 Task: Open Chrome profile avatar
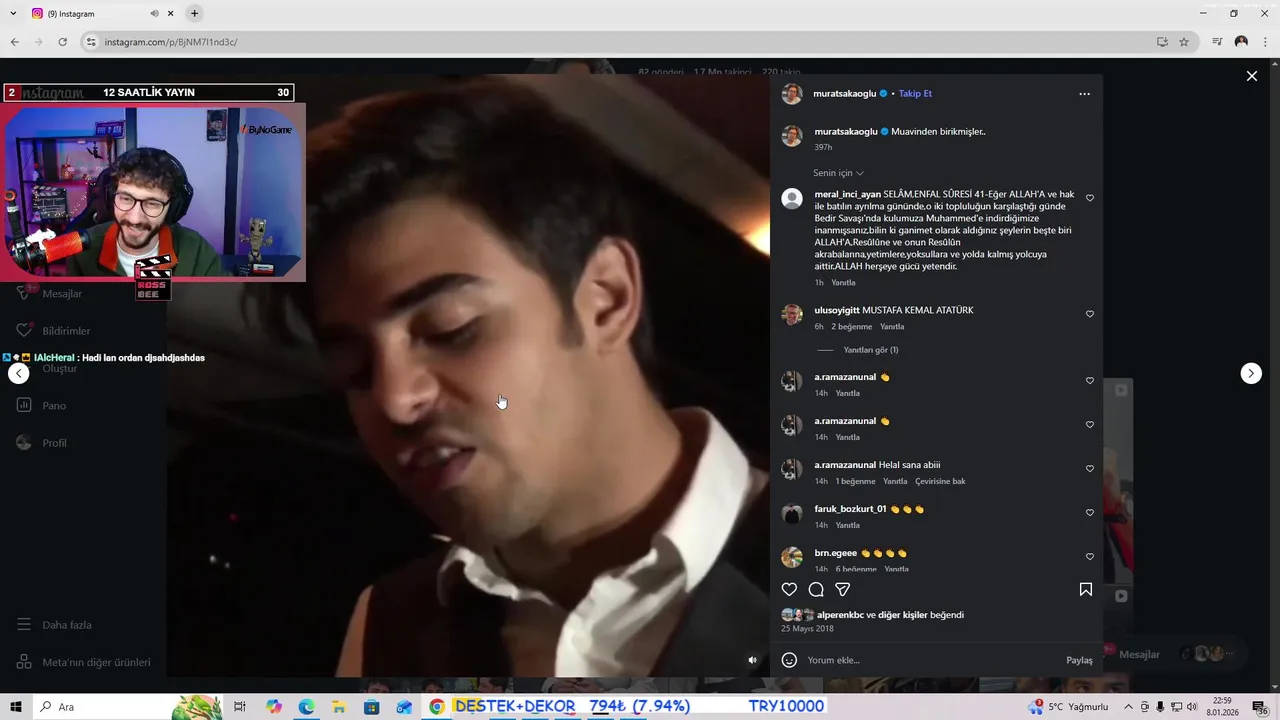pos(1241,42)
